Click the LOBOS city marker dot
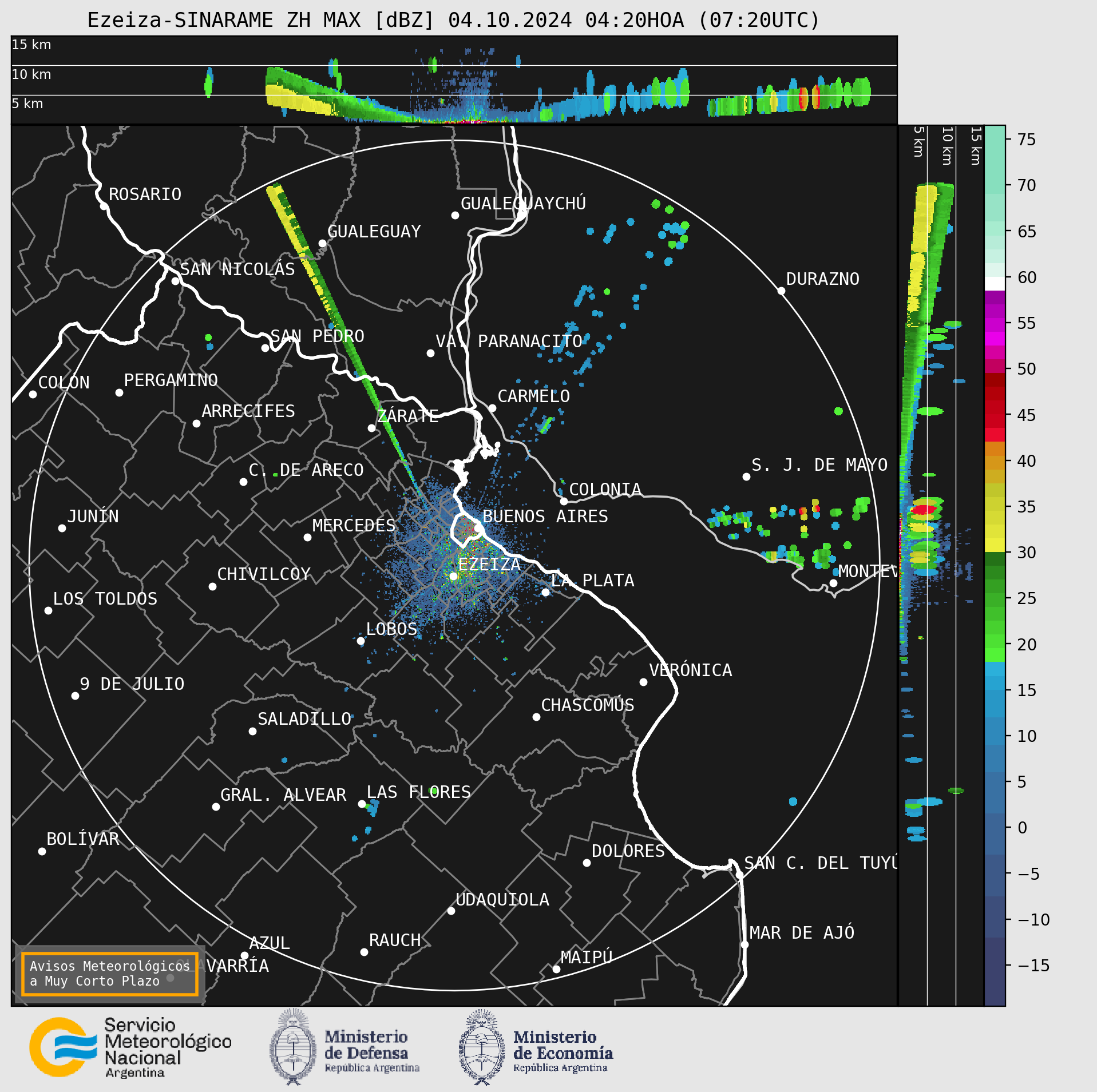 tap(361, 641)
